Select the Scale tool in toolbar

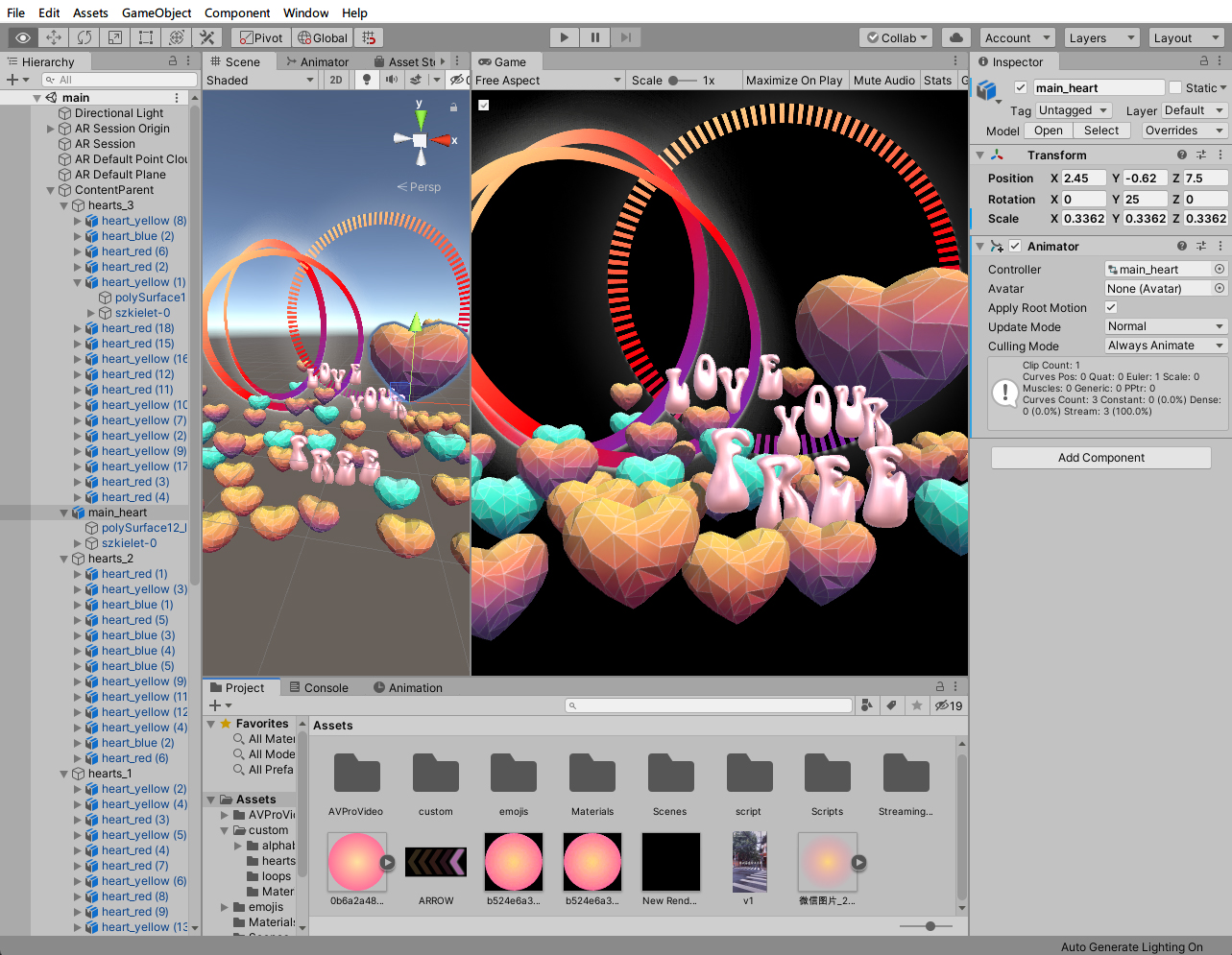115,37
